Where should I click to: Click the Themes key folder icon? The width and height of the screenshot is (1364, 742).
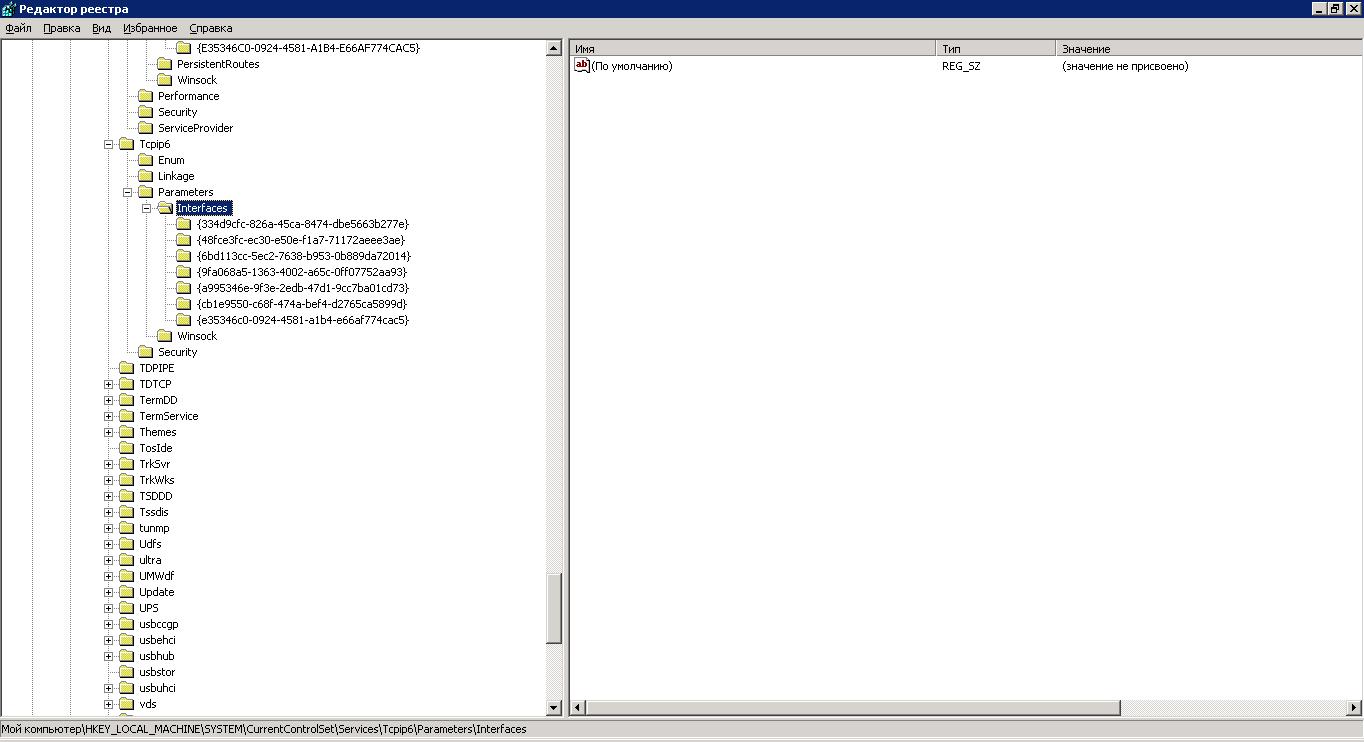[126, 432]
